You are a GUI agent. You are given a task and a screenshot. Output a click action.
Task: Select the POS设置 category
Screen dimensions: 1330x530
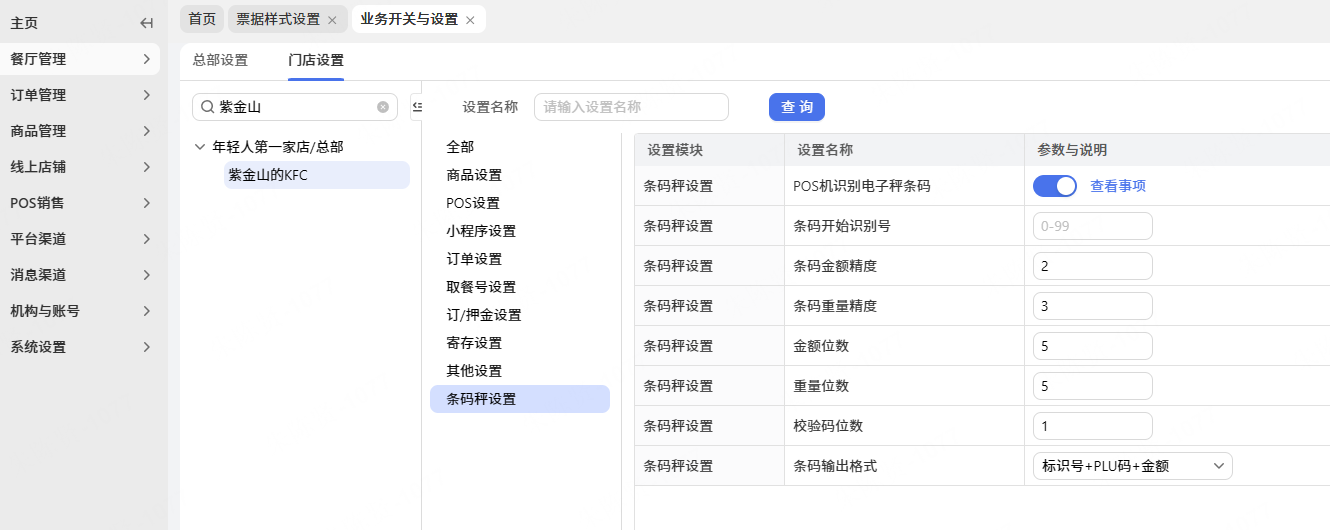(x=473, y=203)
